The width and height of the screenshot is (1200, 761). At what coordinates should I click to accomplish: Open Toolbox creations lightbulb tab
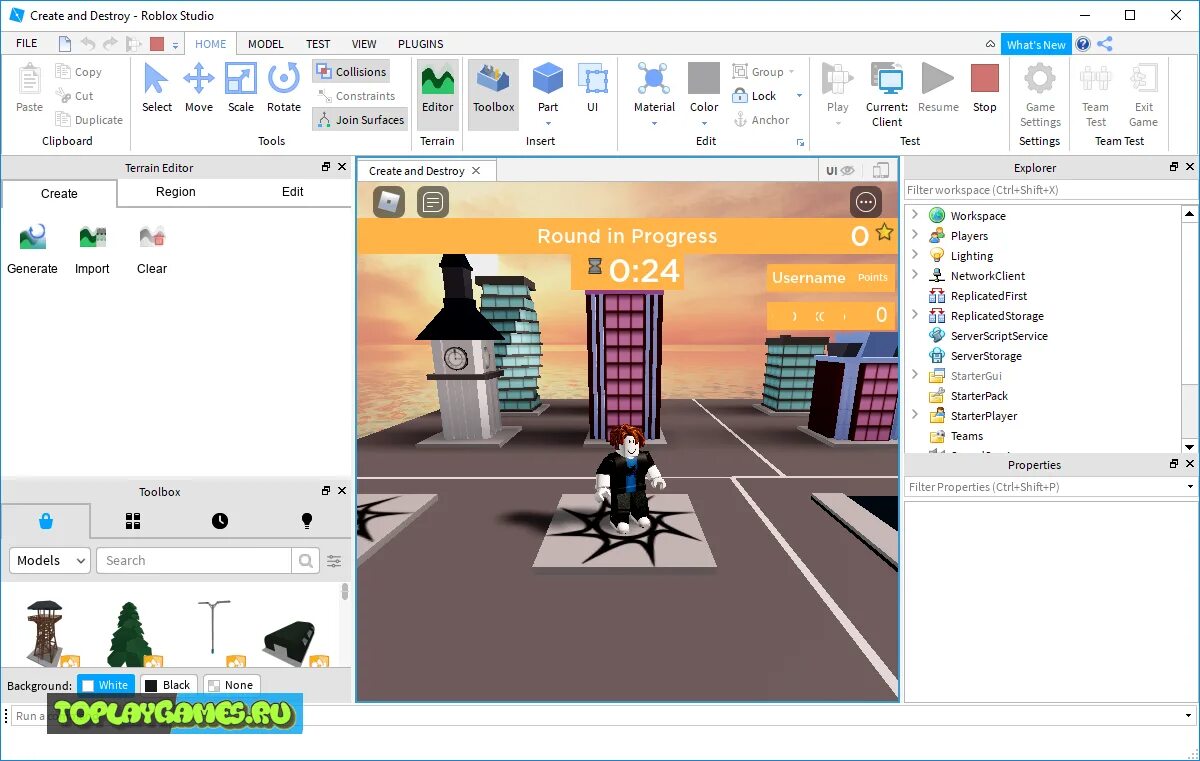(x=307, y=521)
